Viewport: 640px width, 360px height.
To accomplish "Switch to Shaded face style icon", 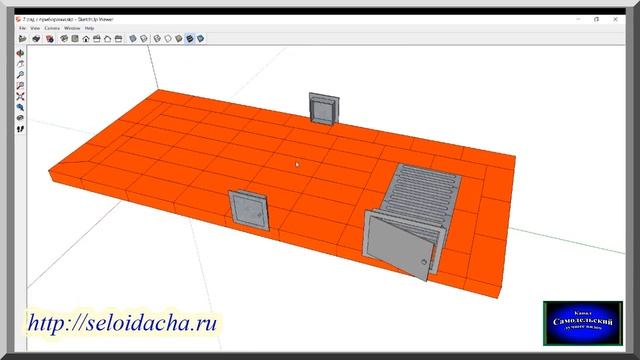I will pos(179,39).
